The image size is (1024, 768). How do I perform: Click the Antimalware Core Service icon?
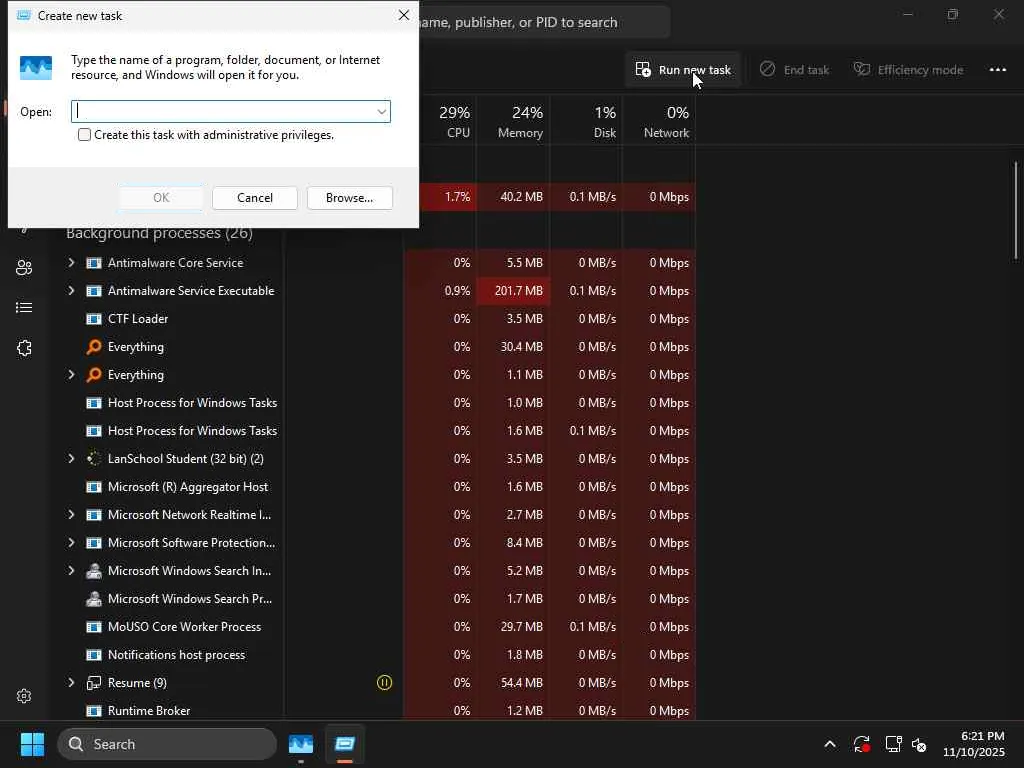(94, 263)
